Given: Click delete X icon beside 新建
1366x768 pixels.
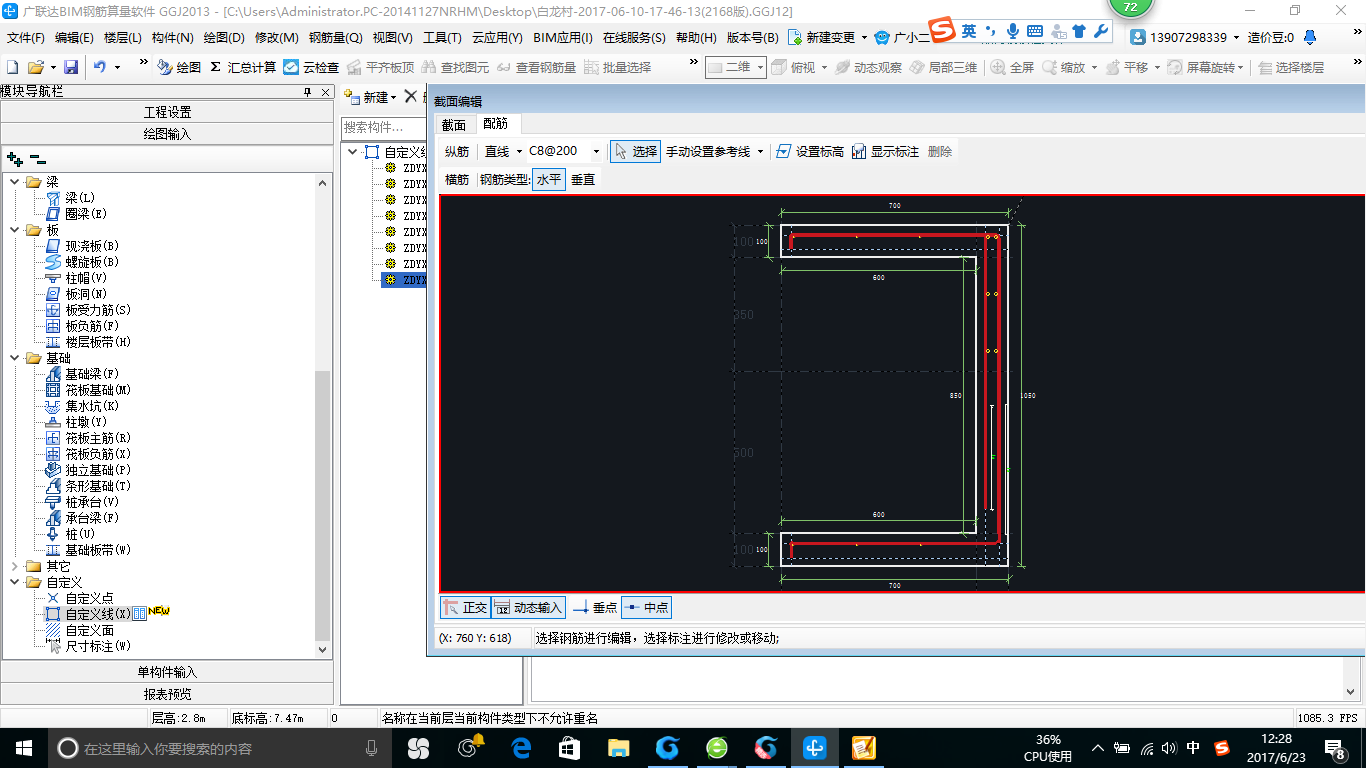Looking at the screenshot, I should pos(410,97).
